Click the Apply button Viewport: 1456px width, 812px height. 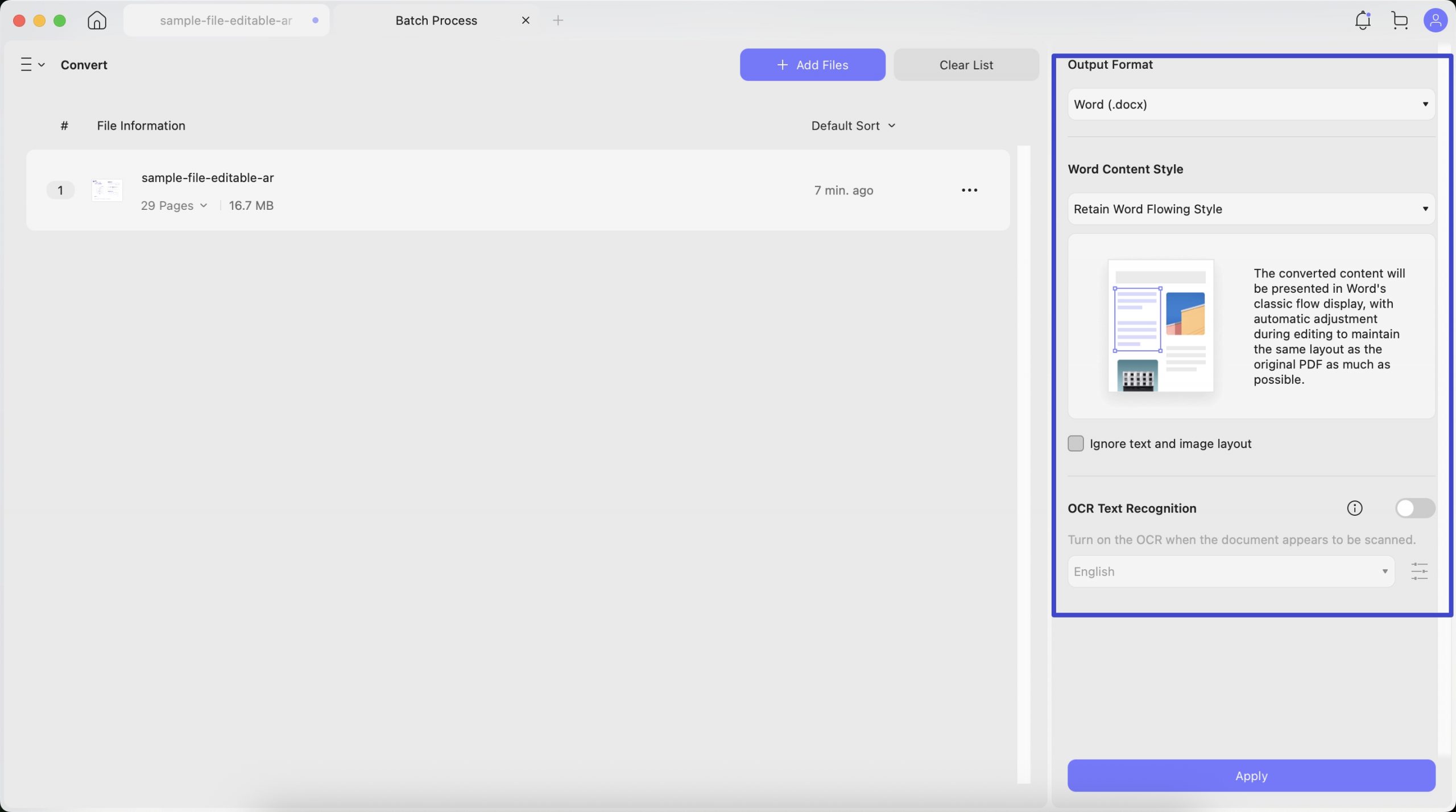point(1251,776)
